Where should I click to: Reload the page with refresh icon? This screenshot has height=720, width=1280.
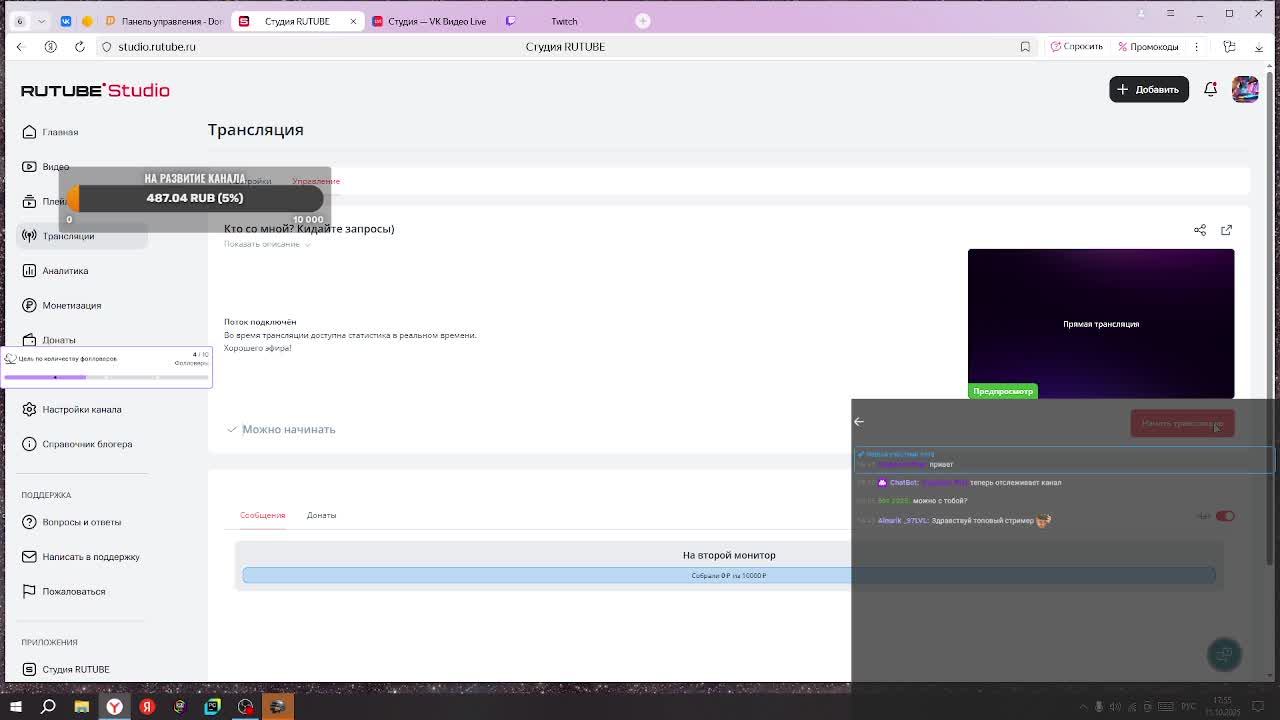(x=81, y=46)
